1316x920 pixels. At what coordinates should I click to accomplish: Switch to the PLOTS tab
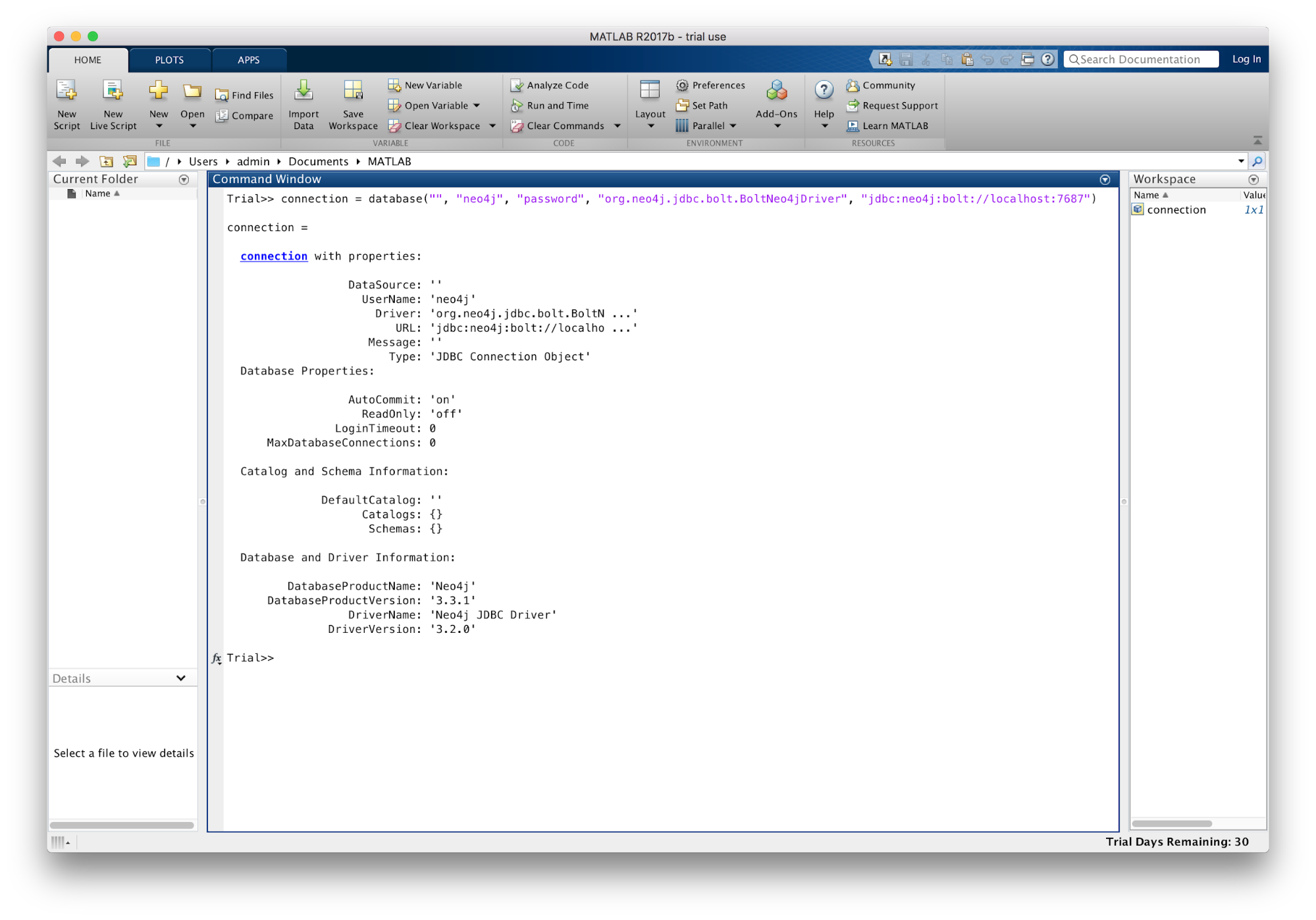(x=169, y=60)
